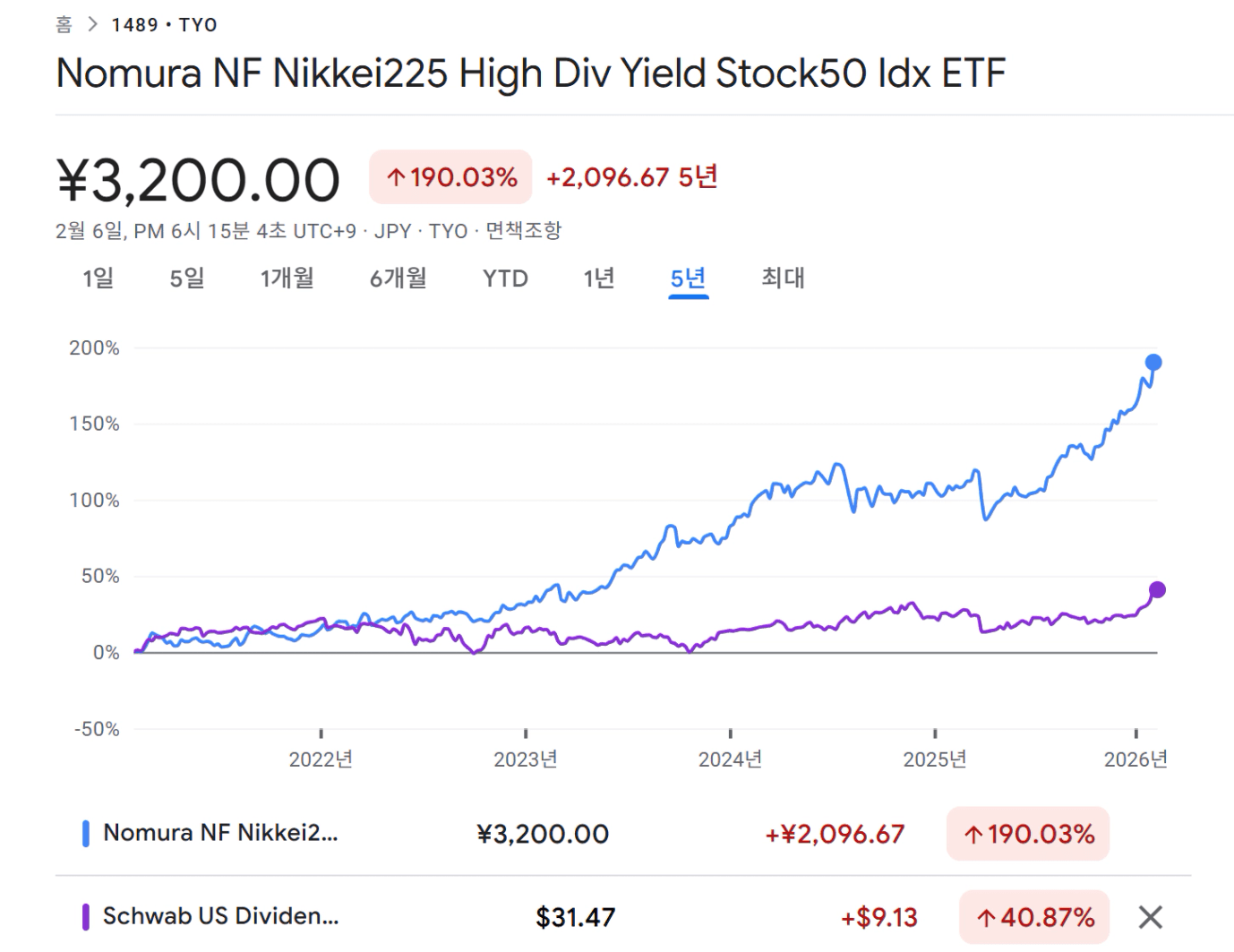Click the purple Schwab legend color bar
The width and height of the screenshot is (1234, 952).
[86, 917]
